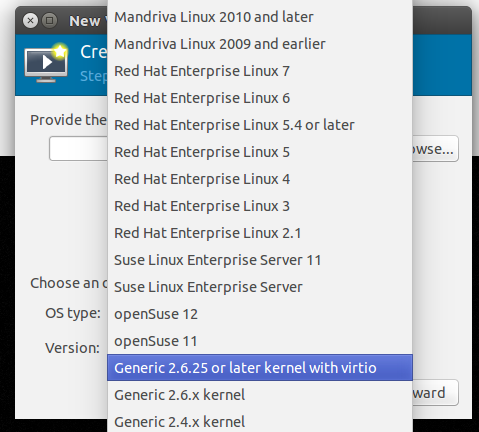Image resolution: width=479 pixels, height=432 pixels.
Task: Click the Forward button
Action: click(x=435, y=393)
